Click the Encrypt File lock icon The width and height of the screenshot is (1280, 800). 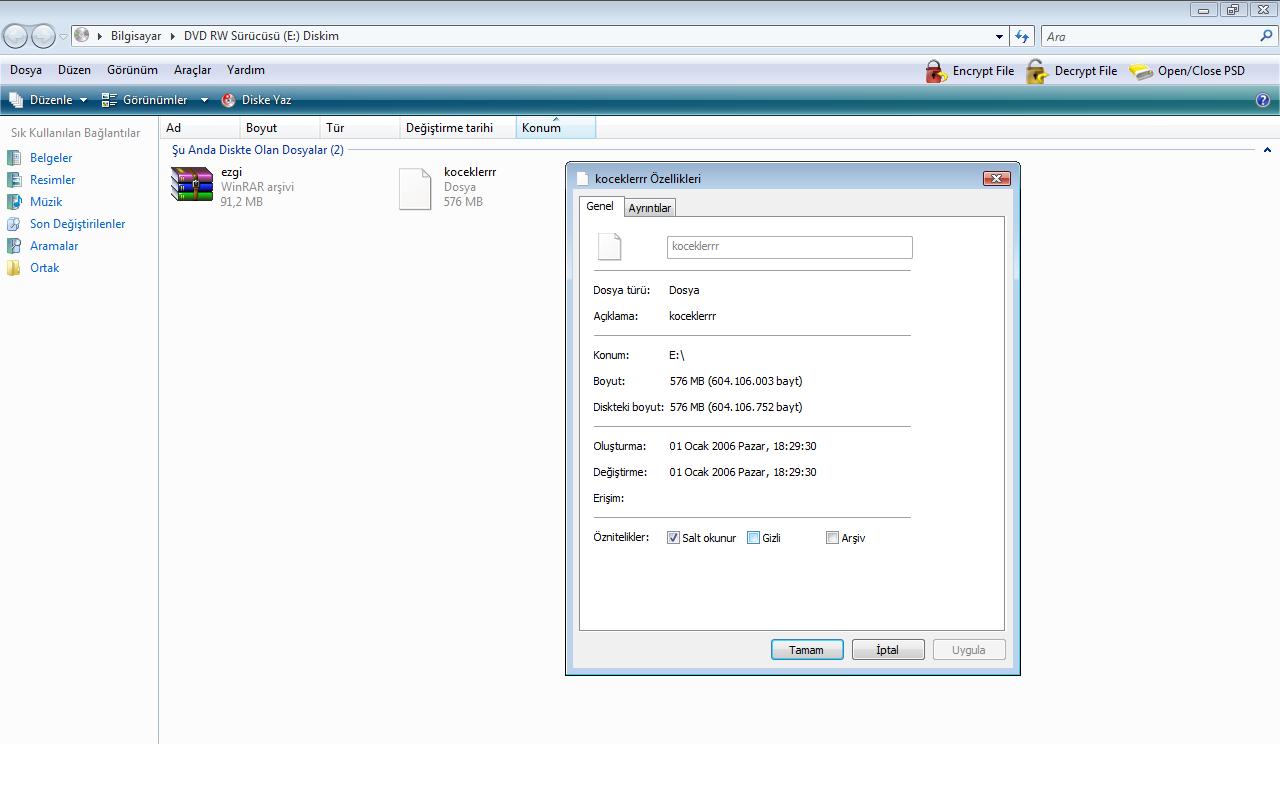click(x=936, y=71)
